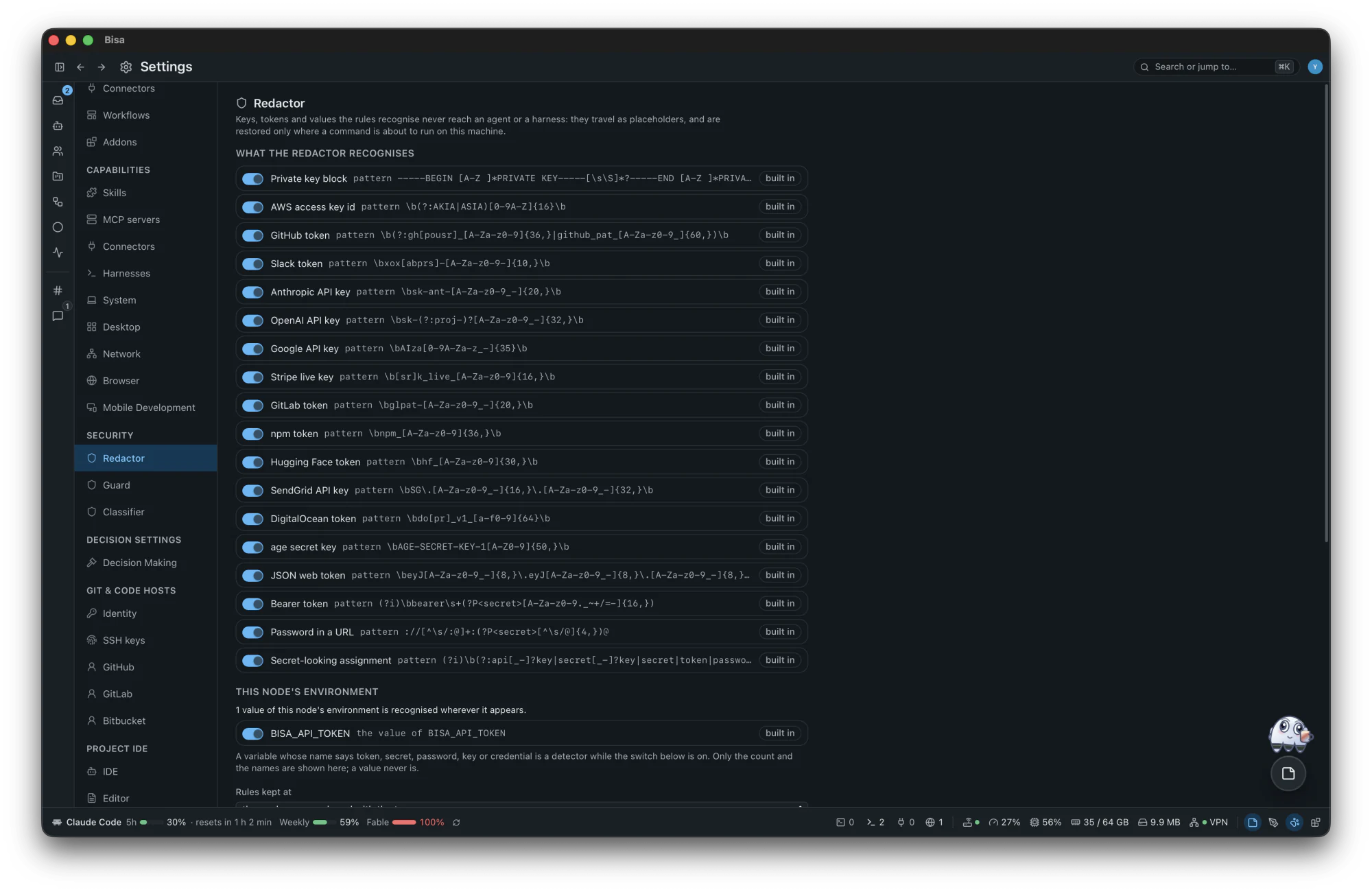Click the user avatar in top right

(1314, 67)
